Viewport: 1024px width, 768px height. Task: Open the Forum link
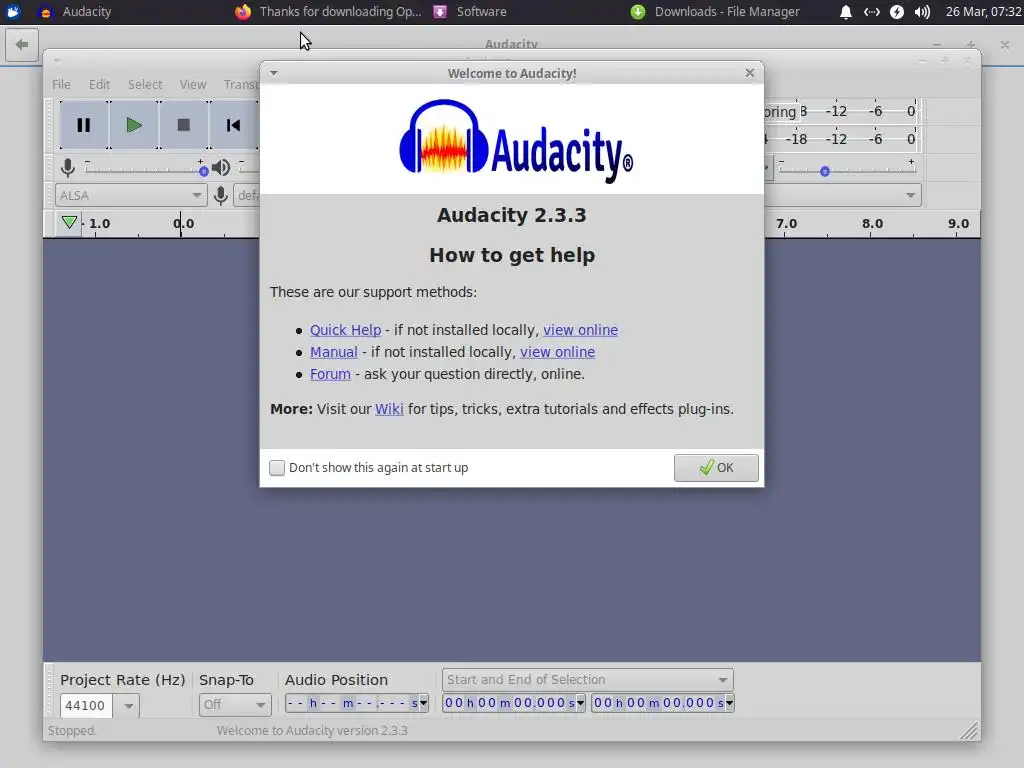coord(330,374)
